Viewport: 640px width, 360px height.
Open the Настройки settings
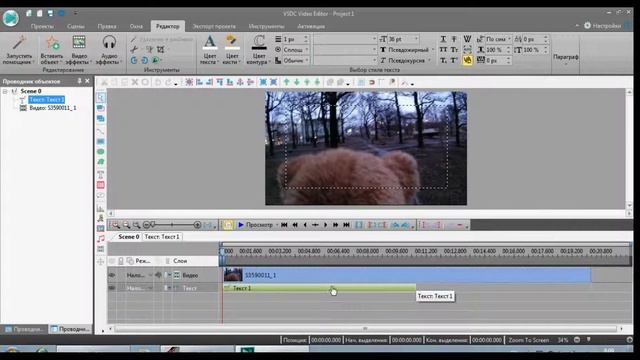(602, 25)
